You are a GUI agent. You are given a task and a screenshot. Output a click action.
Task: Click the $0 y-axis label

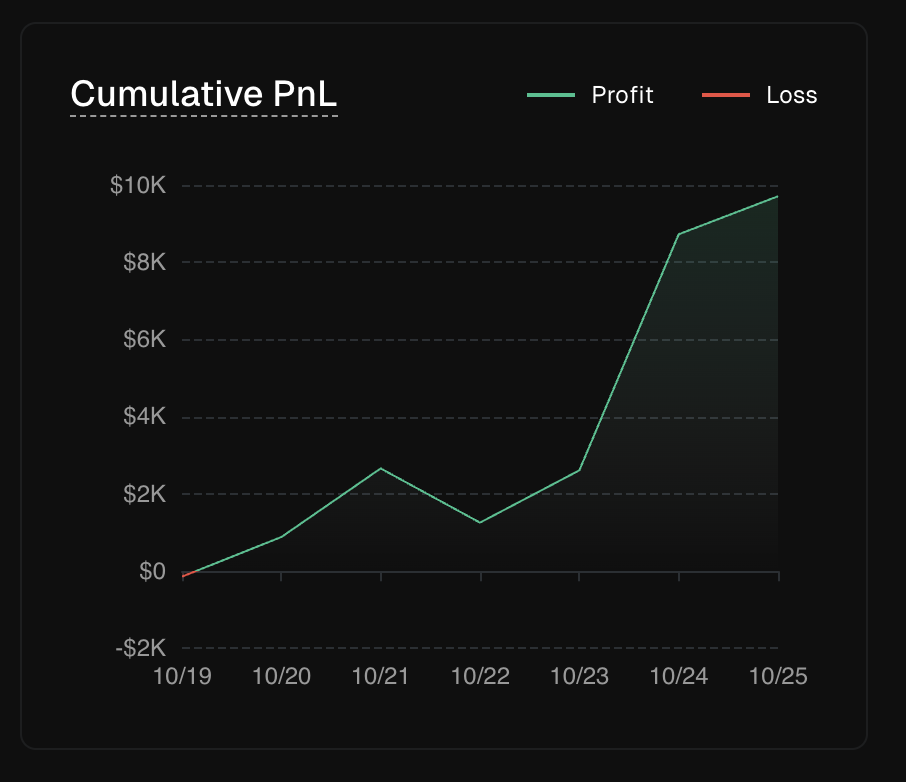tap(152, 572)
